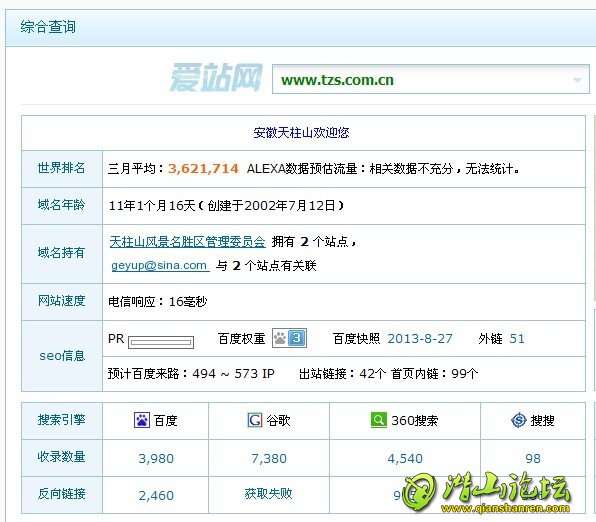Screen dimensions: 596x522
Task: Click the PR rank progress bar
Action: [161, 342]
